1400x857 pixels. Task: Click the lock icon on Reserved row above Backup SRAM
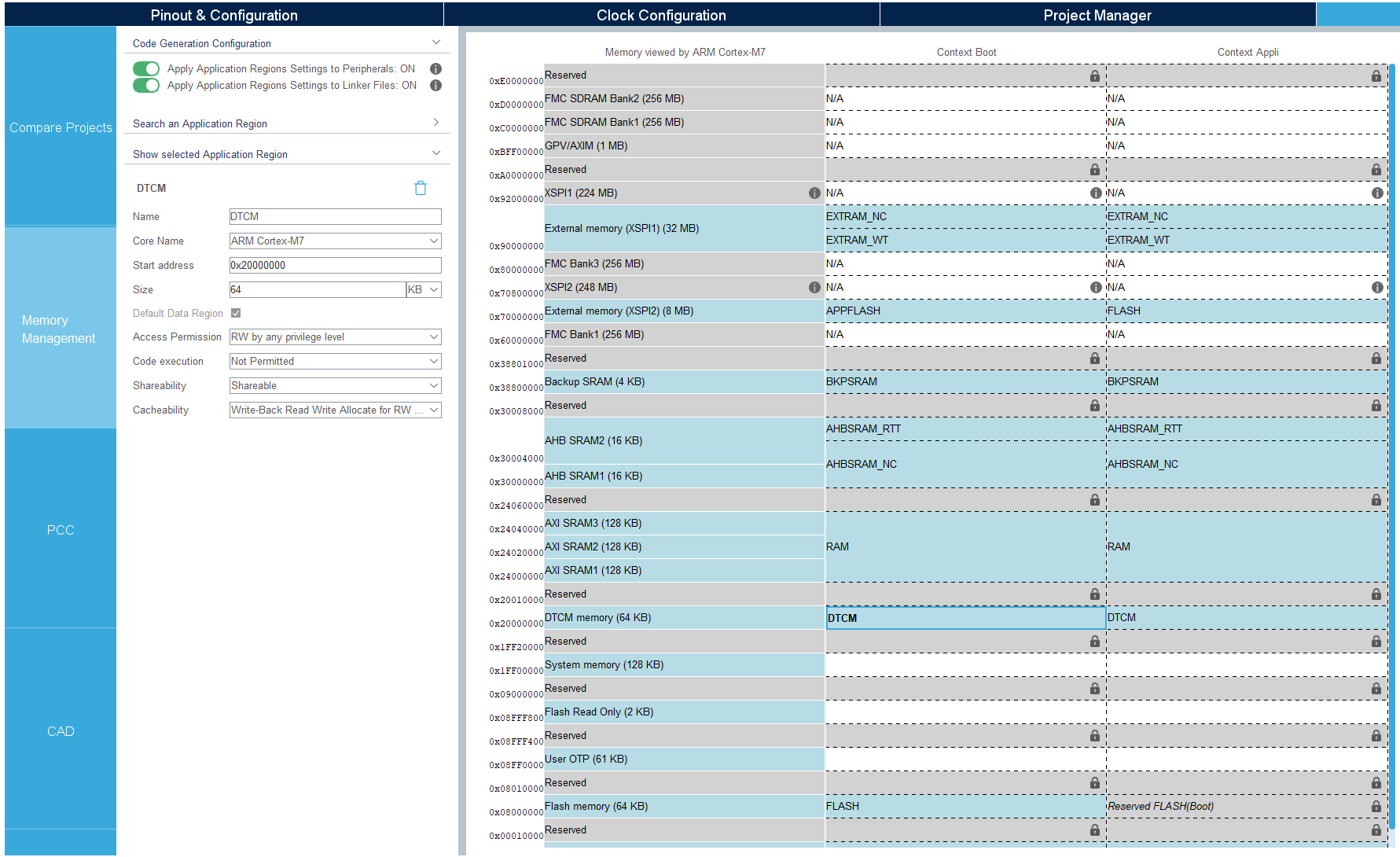coord(1094,358)
